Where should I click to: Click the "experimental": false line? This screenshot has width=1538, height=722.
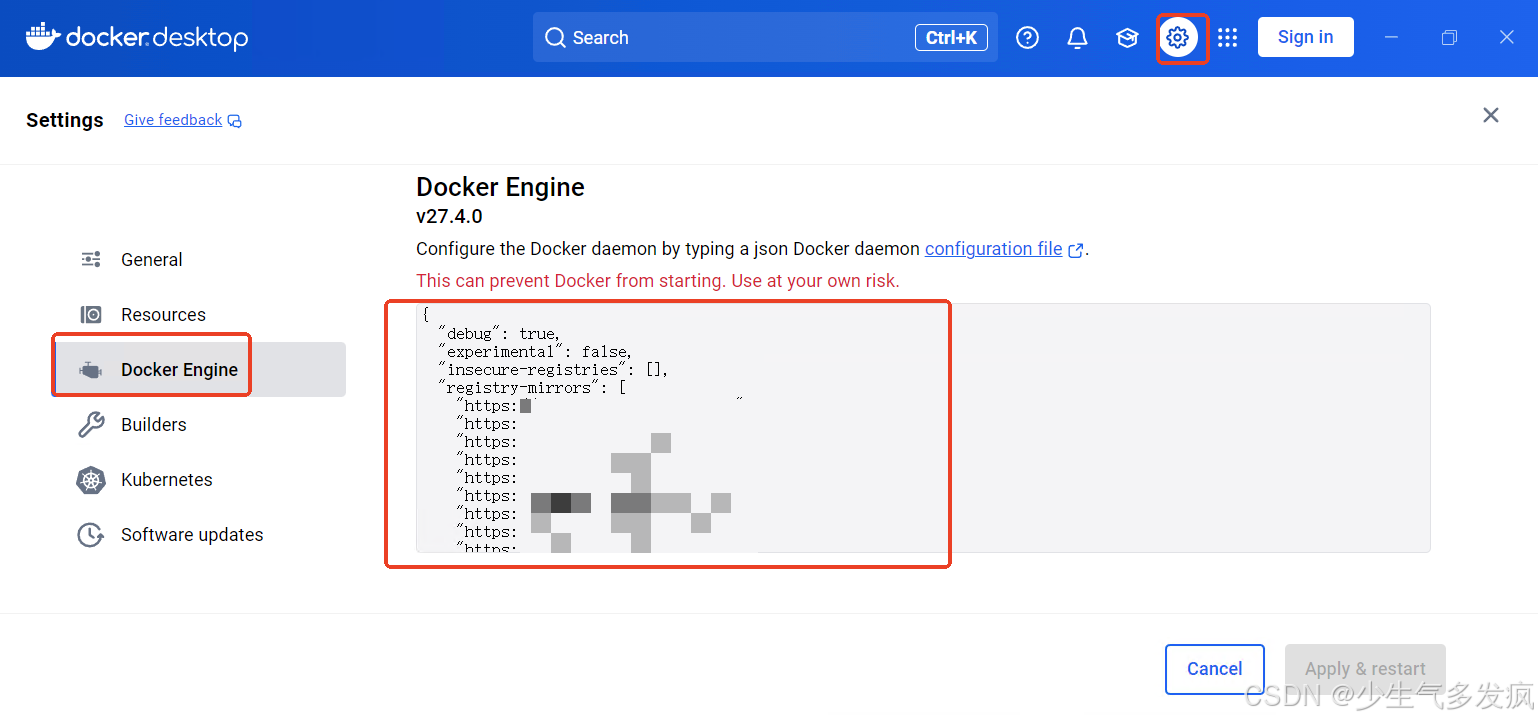pyautogui.click(x=535, y=352)
